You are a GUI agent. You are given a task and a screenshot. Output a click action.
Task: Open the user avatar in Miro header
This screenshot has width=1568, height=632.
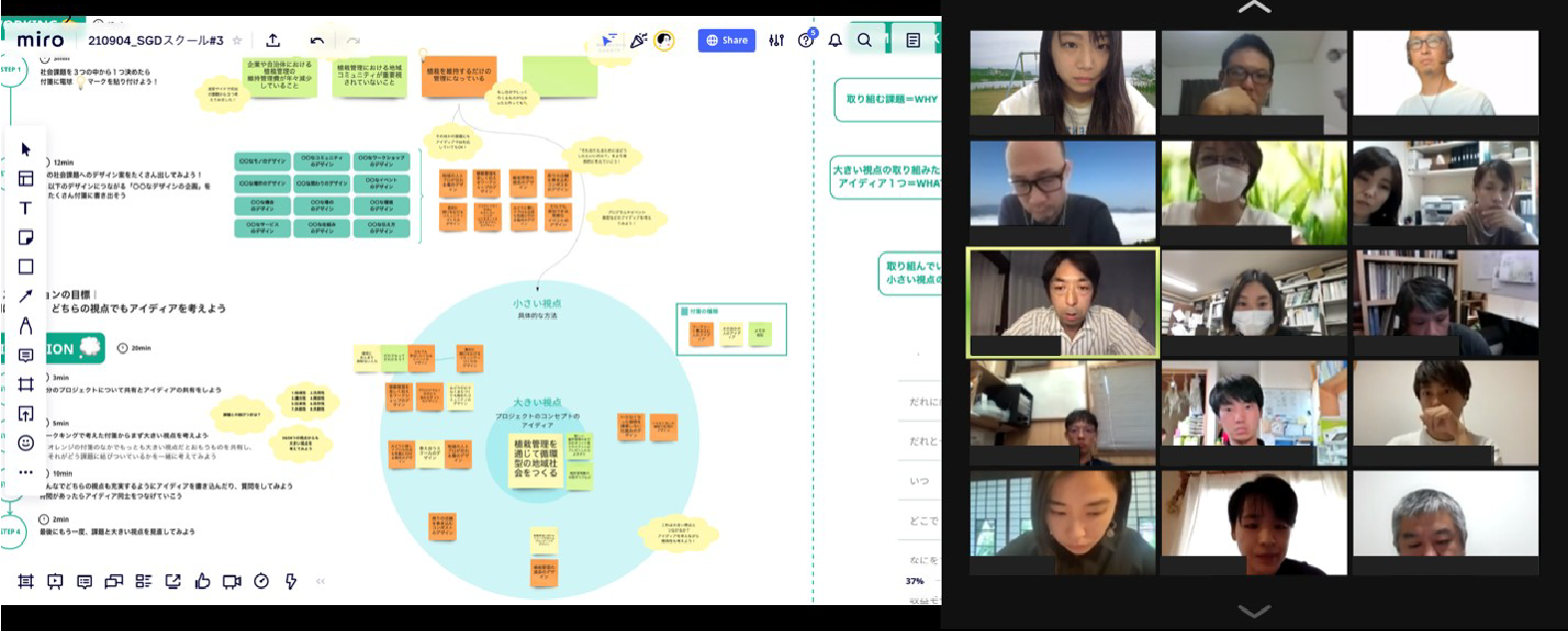(664, 40)
